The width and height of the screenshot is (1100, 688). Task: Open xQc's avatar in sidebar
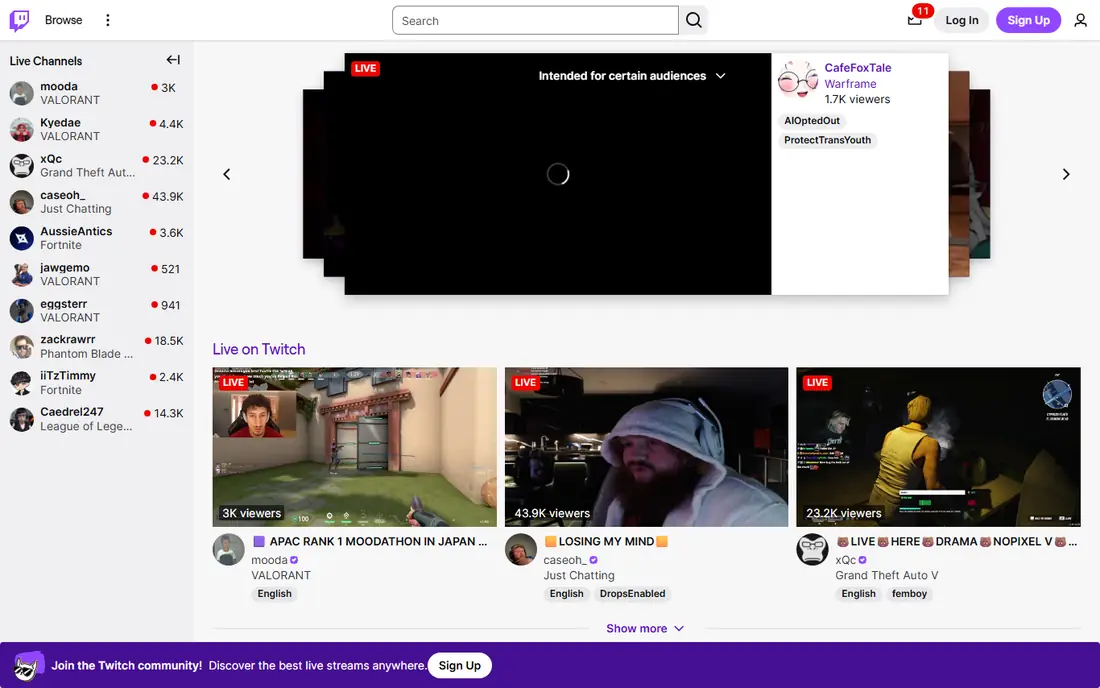click(22, 166)
